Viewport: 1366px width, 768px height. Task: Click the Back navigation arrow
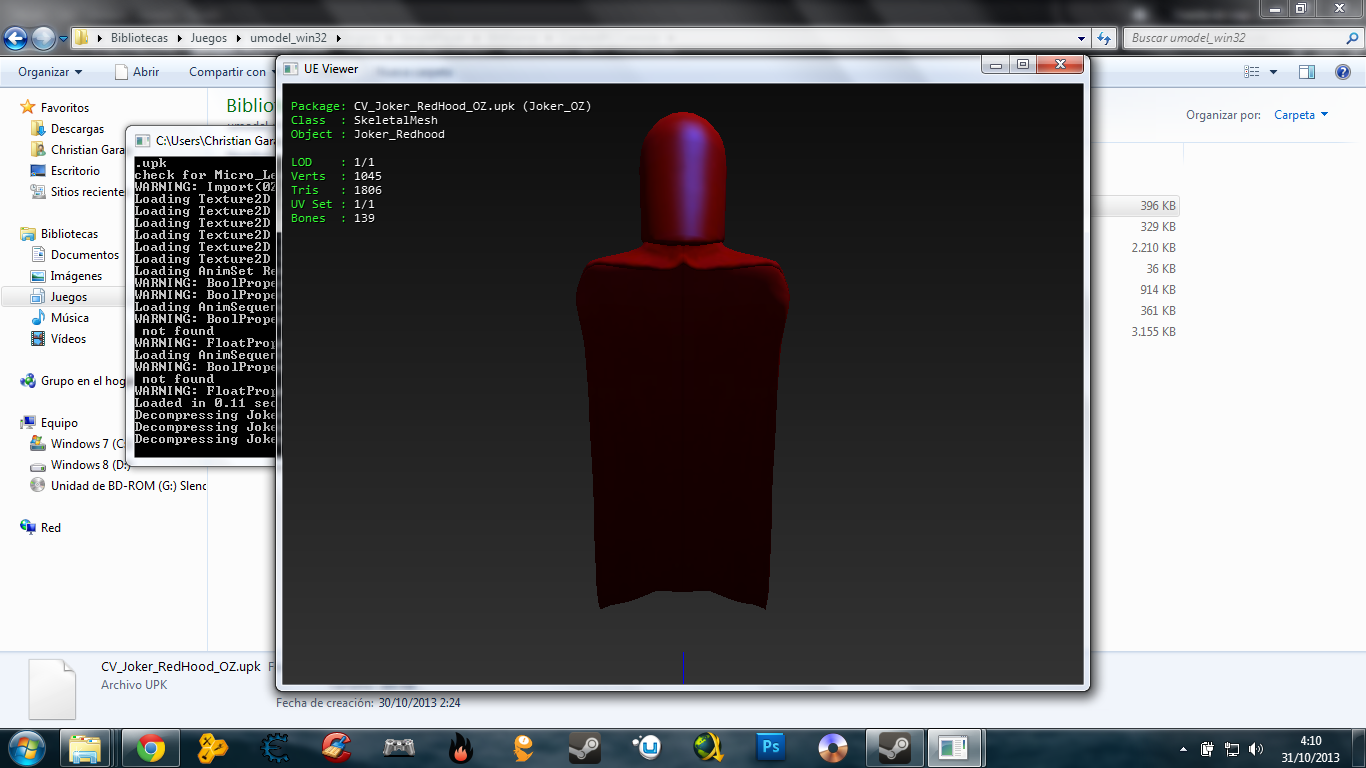tap(16, 38)
